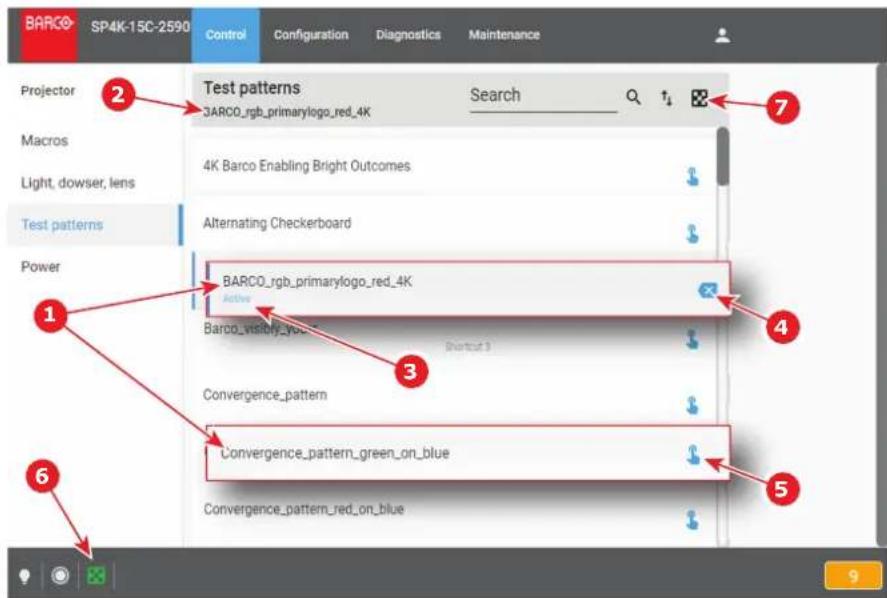Click the orange notification counter 9
Image resolution: width=887 pixels, height=598 pixels.
click(853, 576)
